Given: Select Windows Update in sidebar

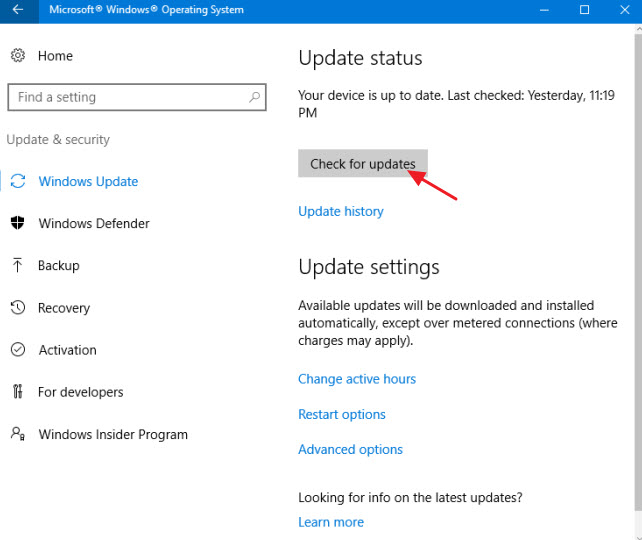Looking at the screenshot, I should 88,181.
